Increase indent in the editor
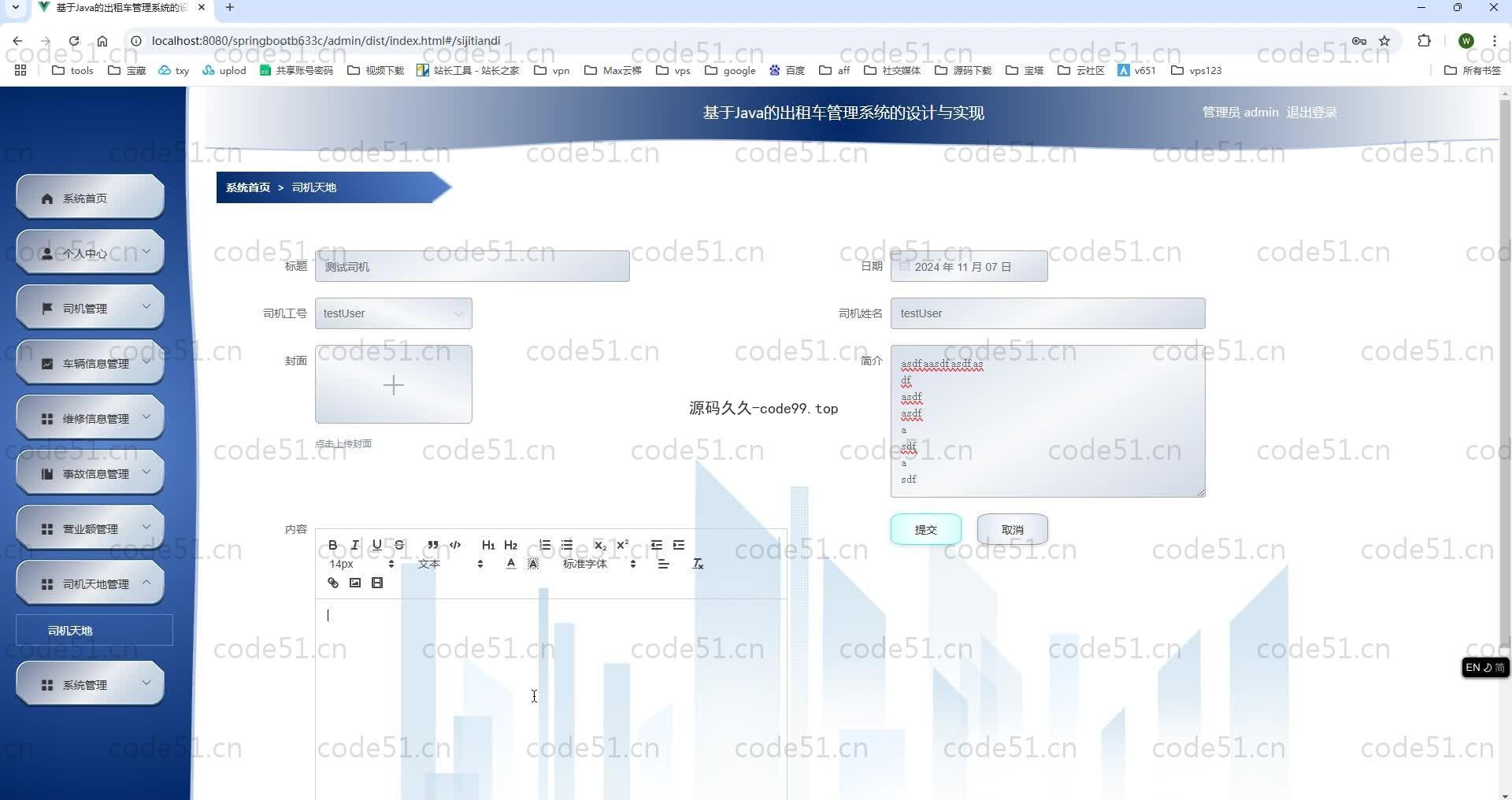 tap(679, 545)
